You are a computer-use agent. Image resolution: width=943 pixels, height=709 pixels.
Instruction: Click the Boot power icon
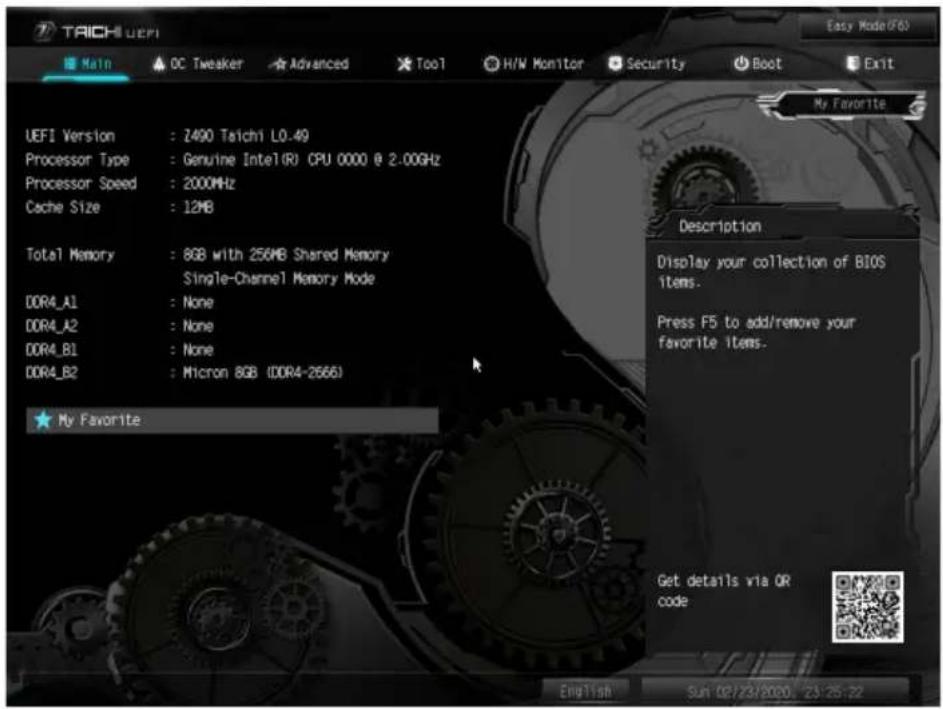coord(741,64)
